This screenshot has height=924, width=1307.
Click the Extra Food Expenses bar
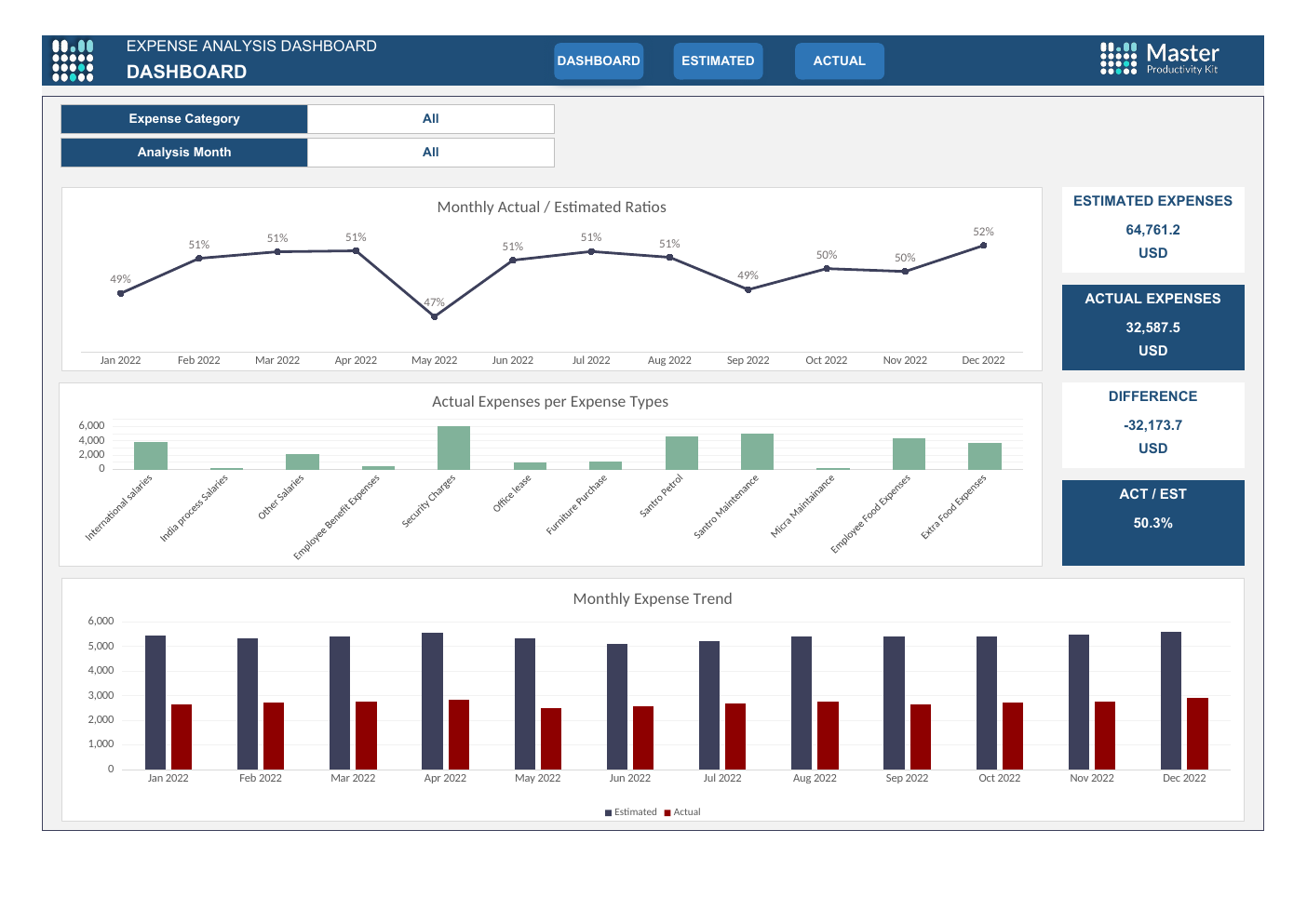985,456
